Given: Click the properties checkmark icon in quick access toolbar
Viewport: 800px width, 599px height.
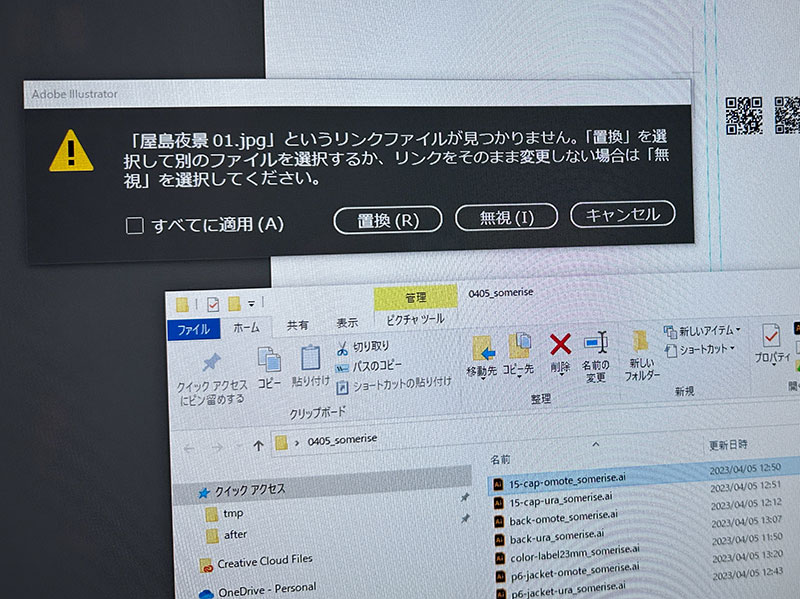Looking at the screenshot, I should (213, 305).
